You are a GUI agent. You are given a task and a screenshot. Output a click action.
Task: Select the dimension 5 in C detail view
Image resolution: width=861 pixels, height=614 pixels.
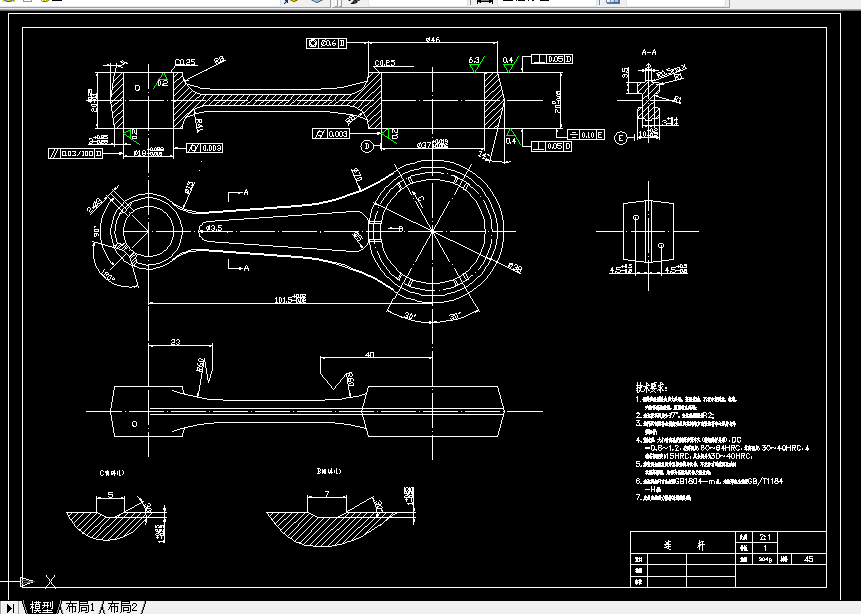(x=110, y=494)
